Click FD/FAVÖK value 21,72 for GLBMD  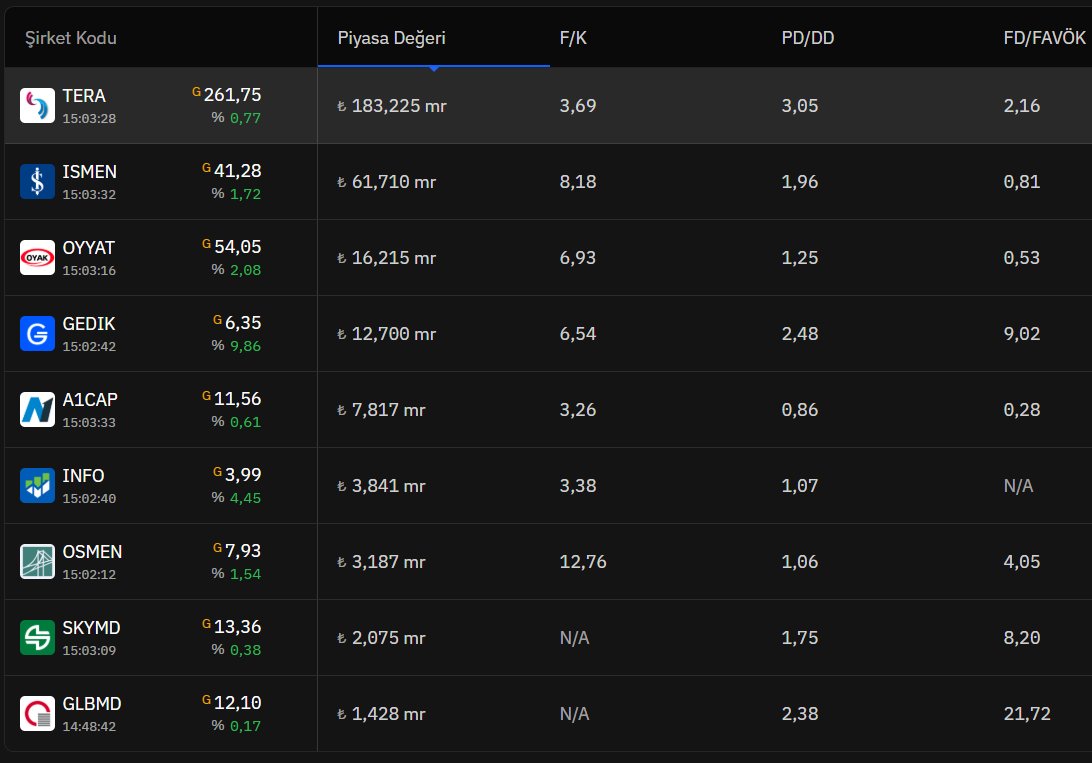(x=1027, y=714)
